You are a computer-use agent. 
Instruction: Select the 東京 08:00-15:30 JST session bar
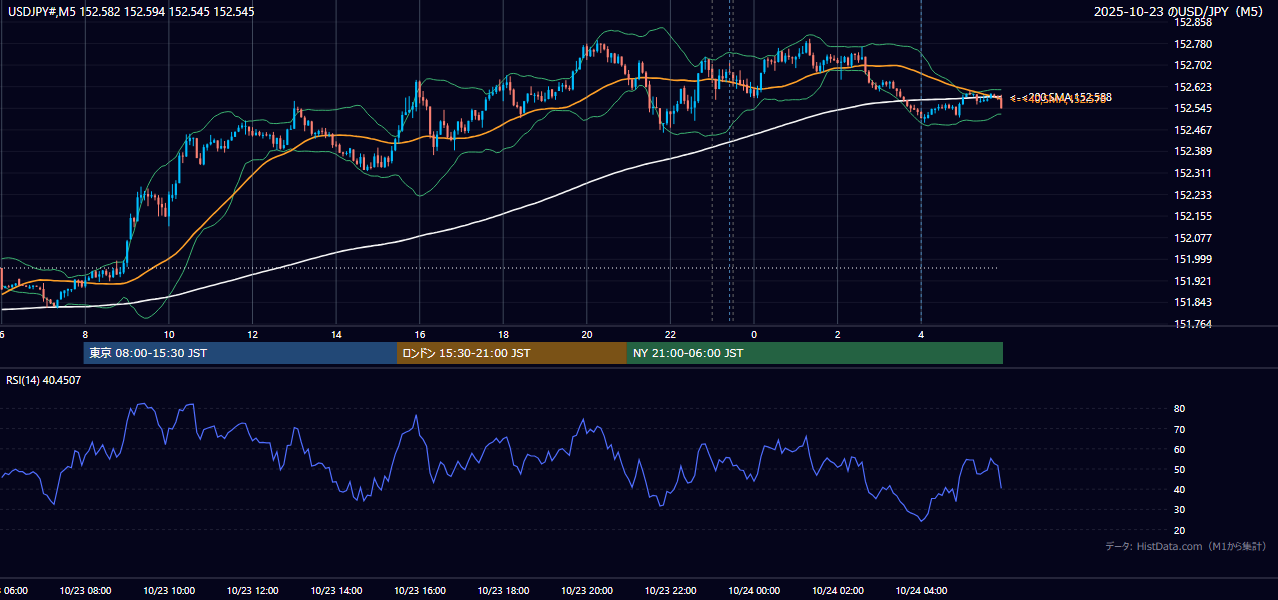(x=240, y=353)
